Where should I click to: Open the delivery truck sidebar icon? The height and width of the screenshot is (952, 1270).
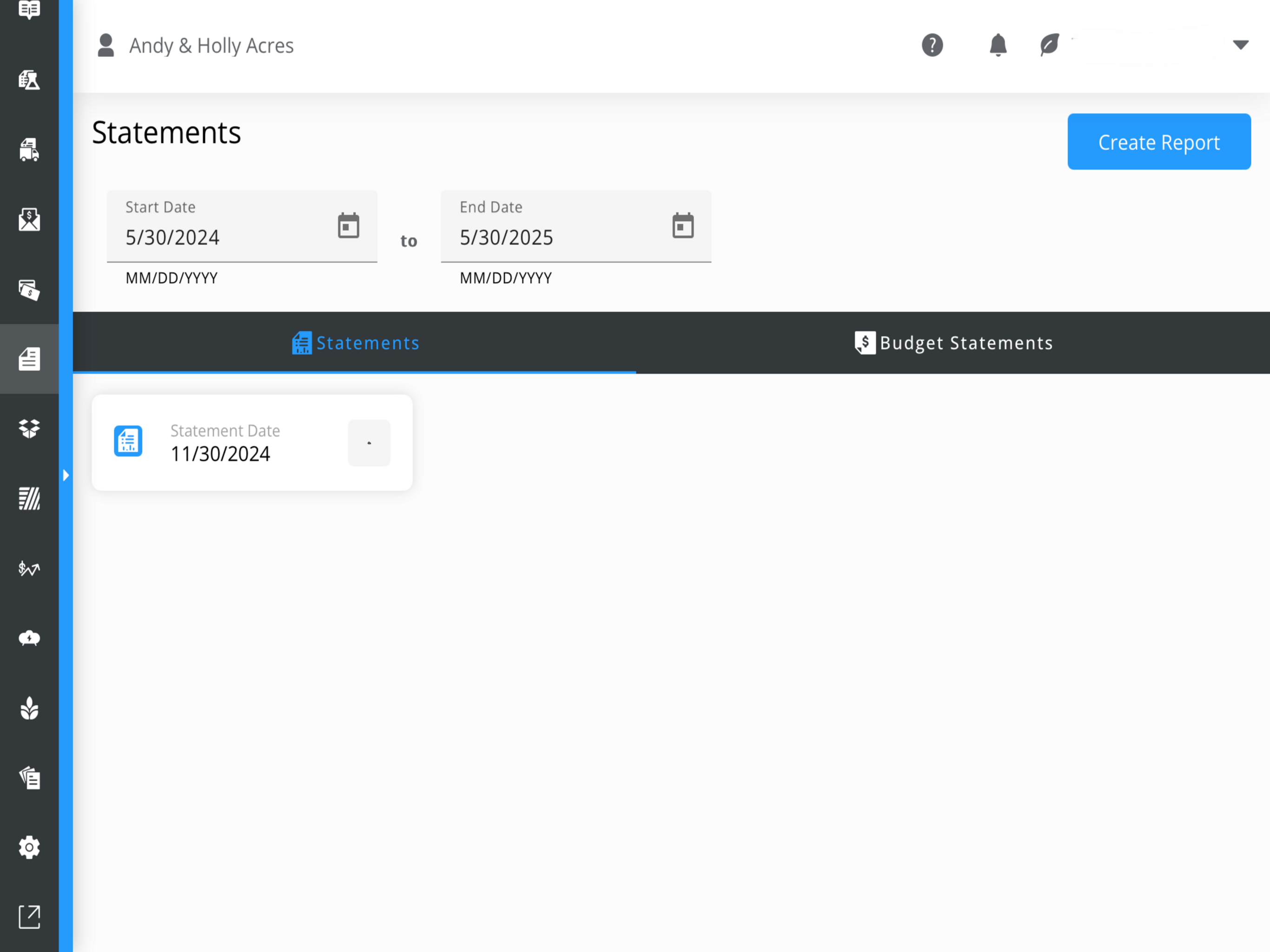click(x=29, y=150)
